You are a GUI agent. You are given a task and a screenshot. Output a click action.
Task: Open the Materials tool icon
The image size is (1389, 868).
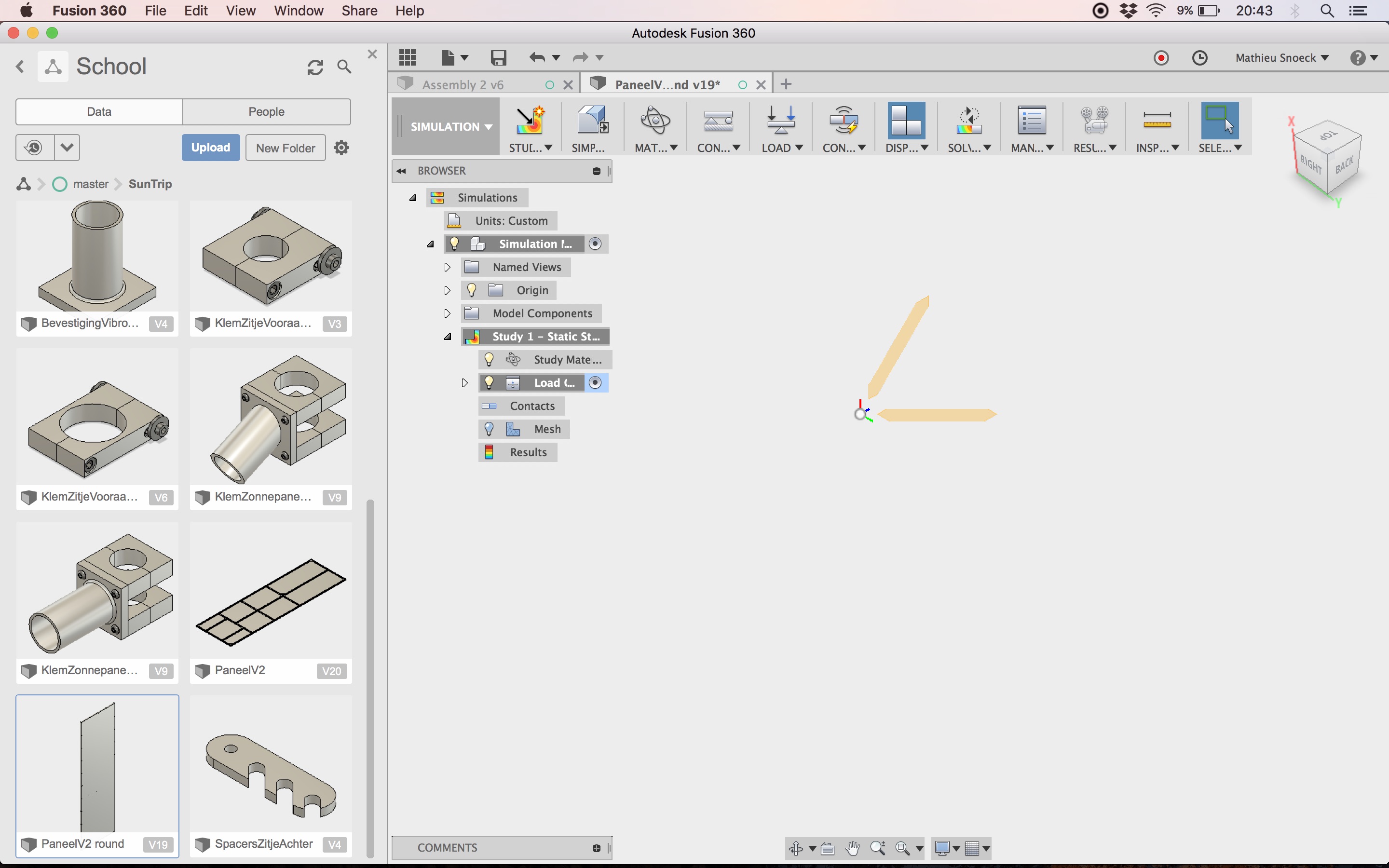[x=655, y=121]
